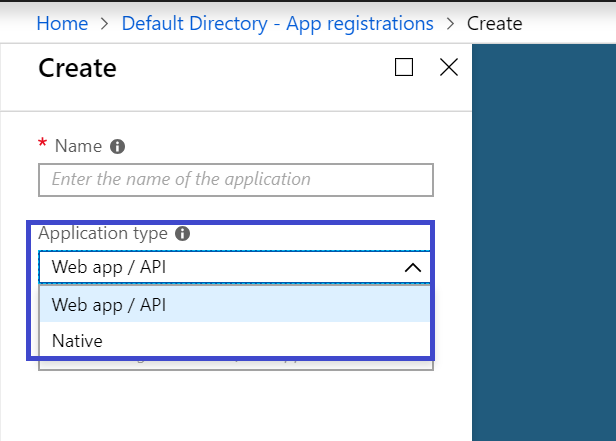616x441 pixels.
Task: Click the partially hidden field below the dropdown
Action: coord(235,364)
